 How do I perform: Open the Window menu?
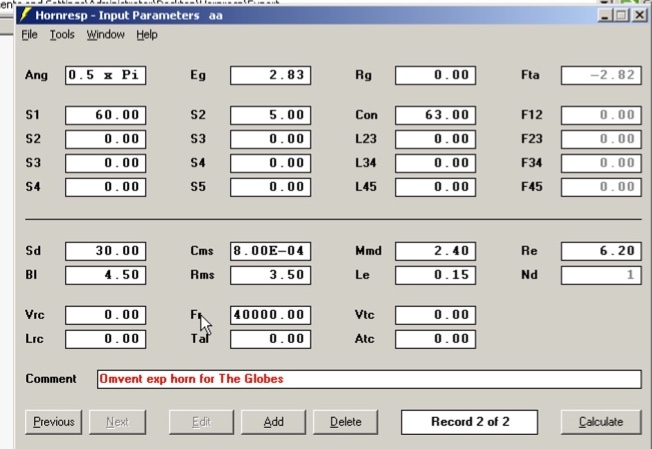point(105,35)
